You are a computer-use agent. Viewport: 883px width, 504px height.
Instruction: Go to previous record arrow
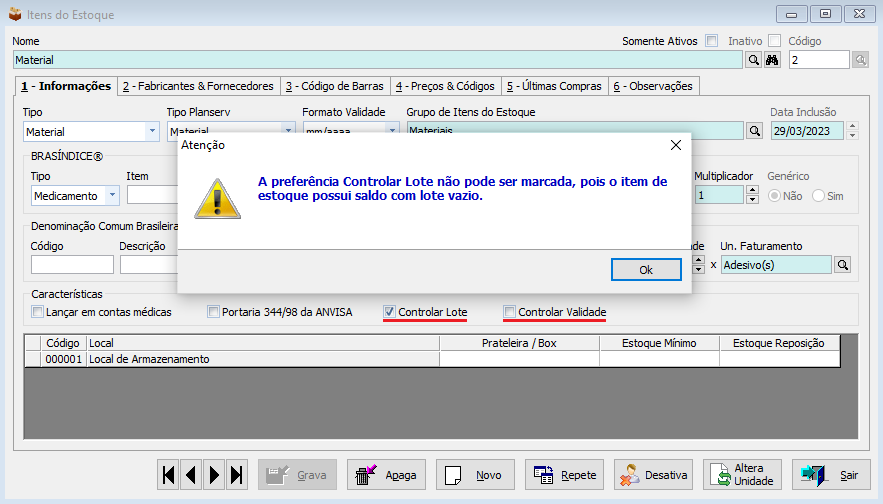point(191,475)
